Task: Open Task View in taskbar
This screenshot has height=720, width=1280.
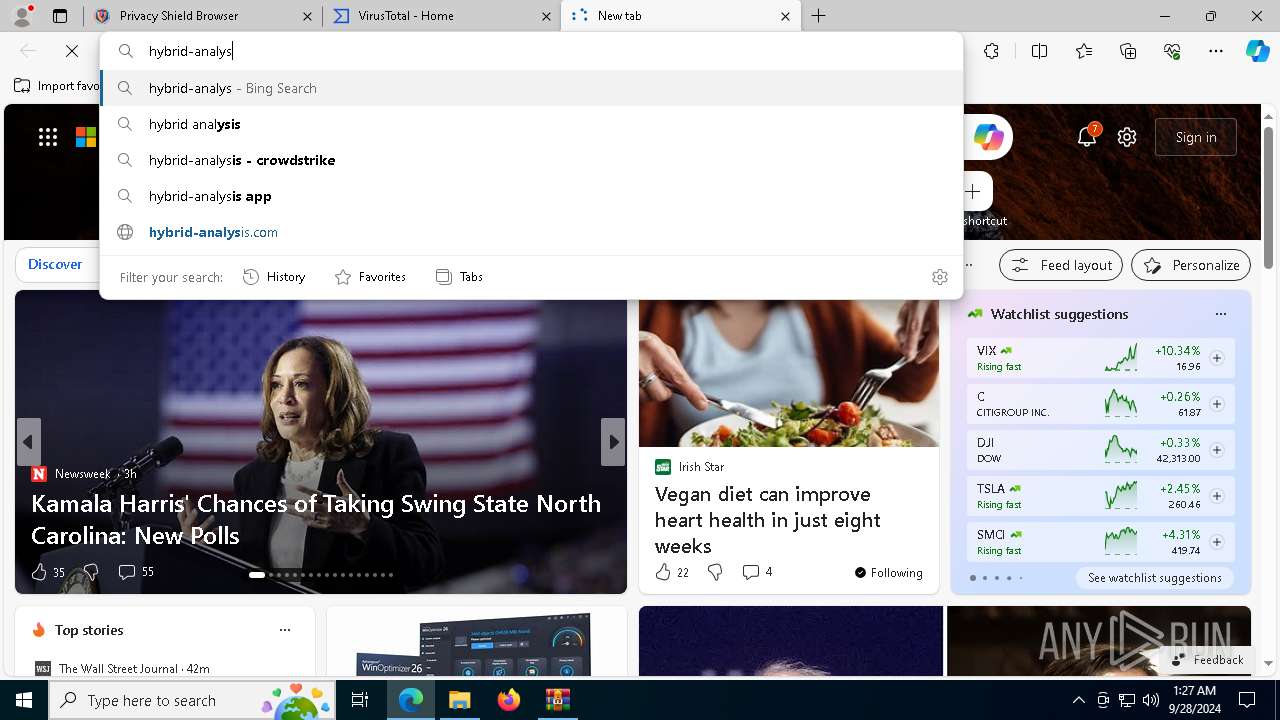Action: pos(360,700)
